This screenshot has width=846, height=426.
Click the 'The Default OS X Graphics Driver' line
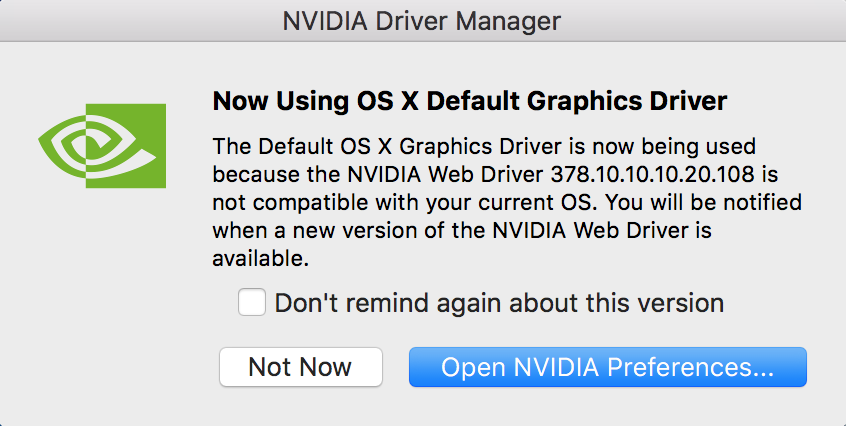coord(484,147)
